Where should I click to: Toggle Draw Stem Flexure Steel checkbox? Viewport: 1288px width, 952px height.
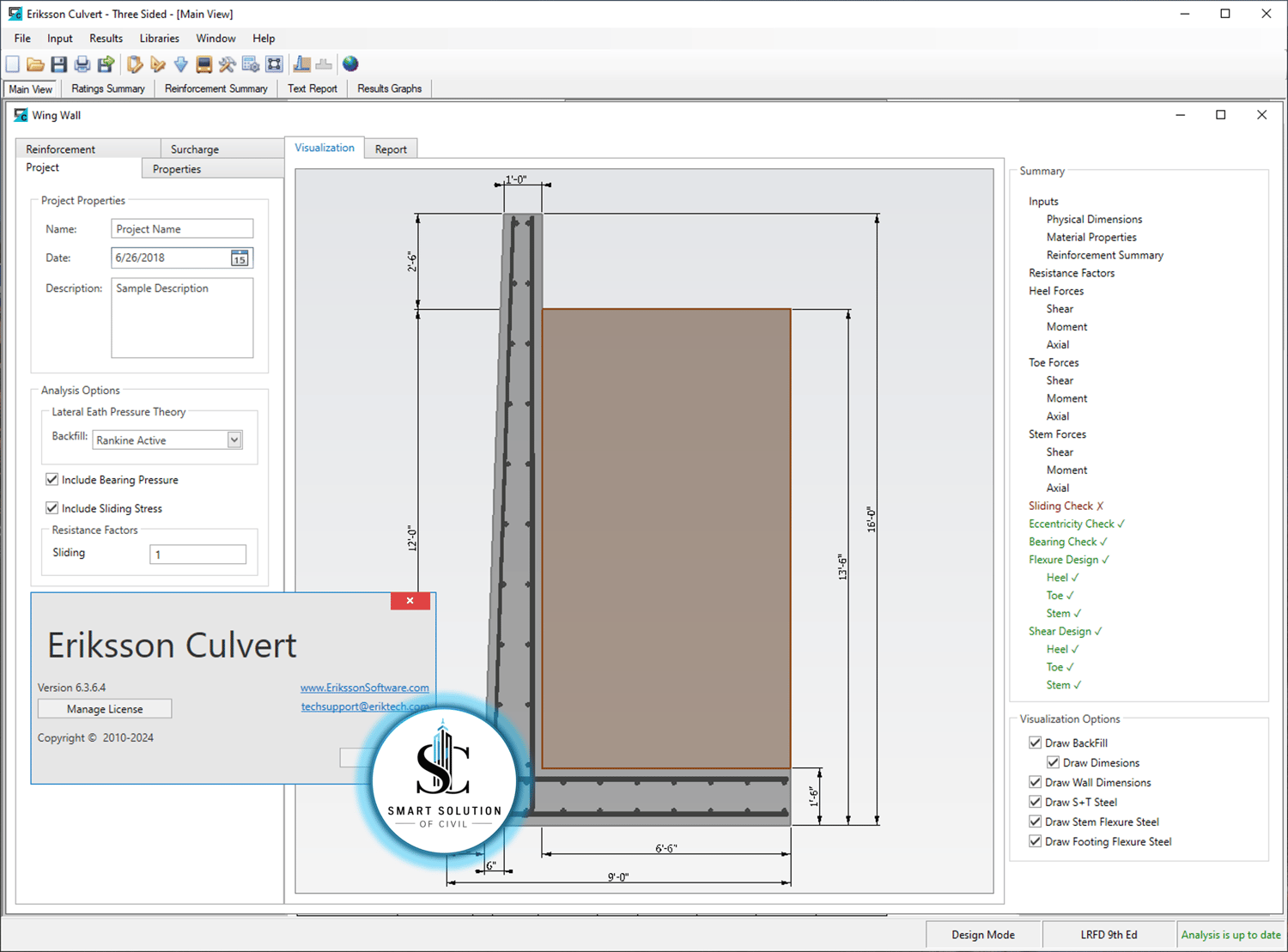coord(1036,822)
